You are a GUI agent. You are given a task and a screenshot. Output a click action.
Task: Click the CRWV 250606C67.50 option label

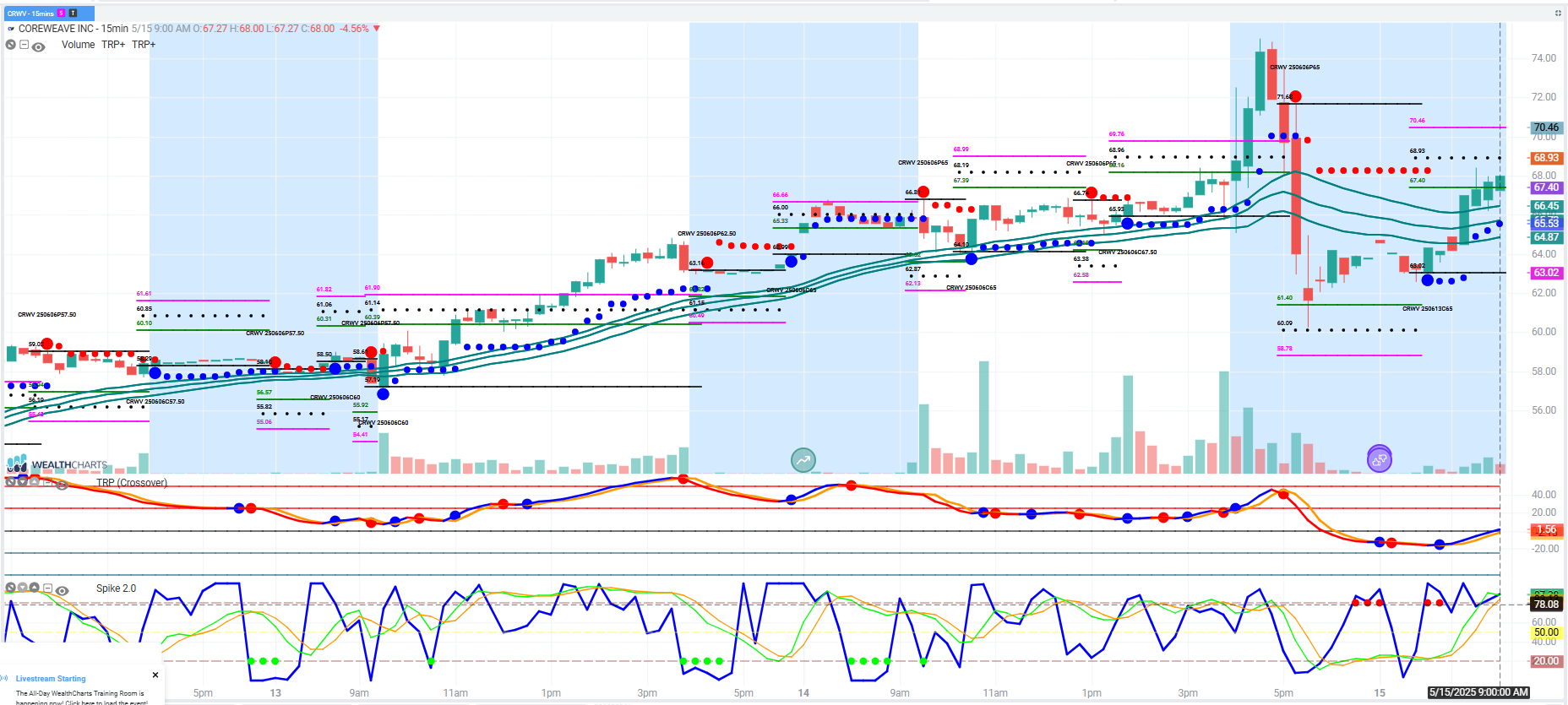point(1128,252)
